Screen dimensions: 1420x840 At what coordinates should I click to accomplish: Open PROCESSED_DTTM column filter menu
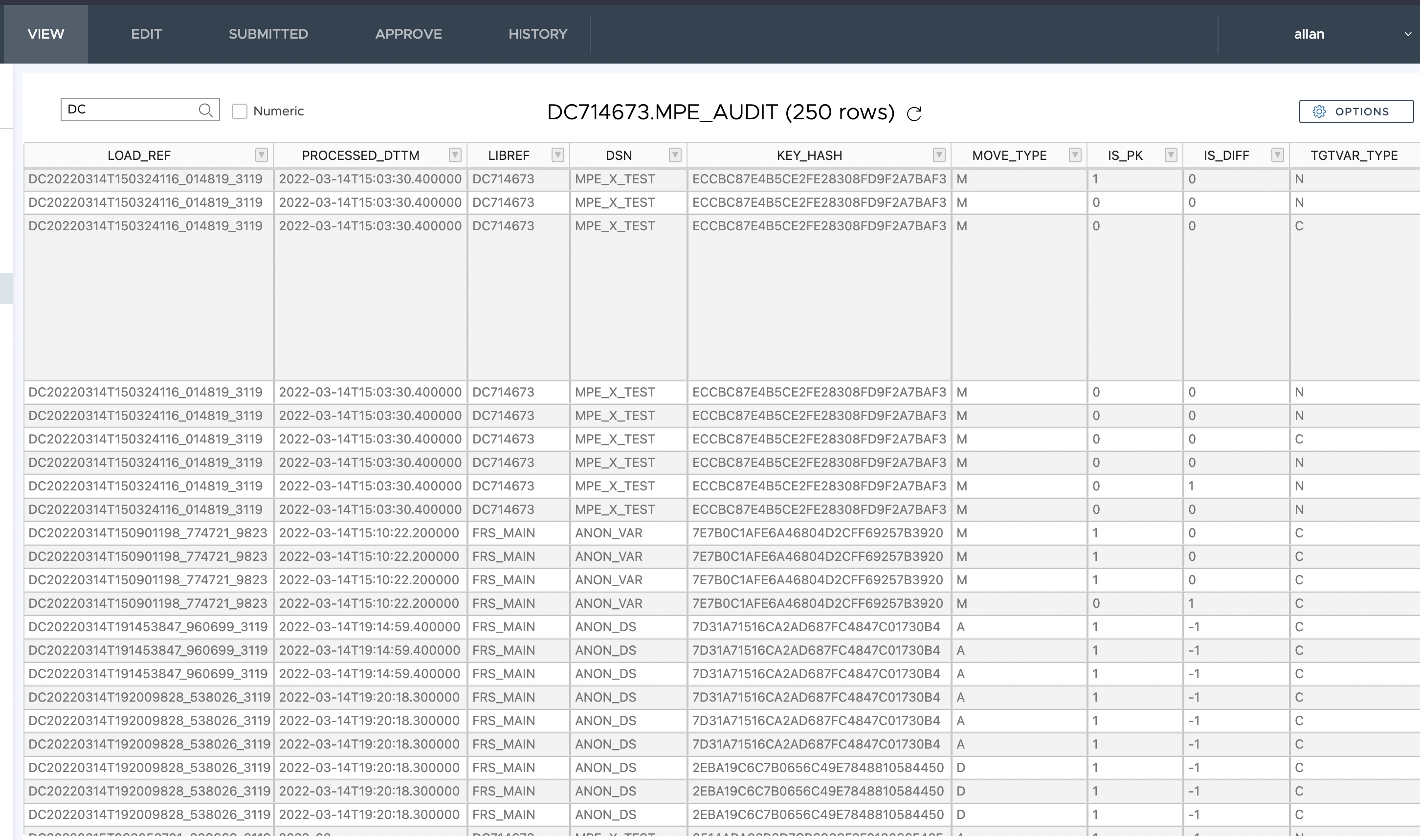455,155
